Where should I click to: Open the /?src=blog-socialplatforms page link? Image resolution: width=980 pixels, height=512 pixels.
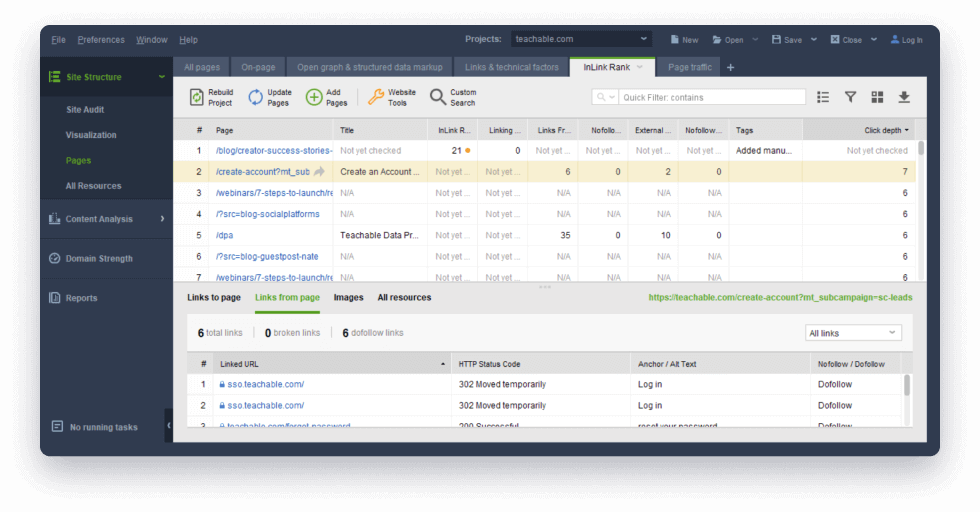268,214
